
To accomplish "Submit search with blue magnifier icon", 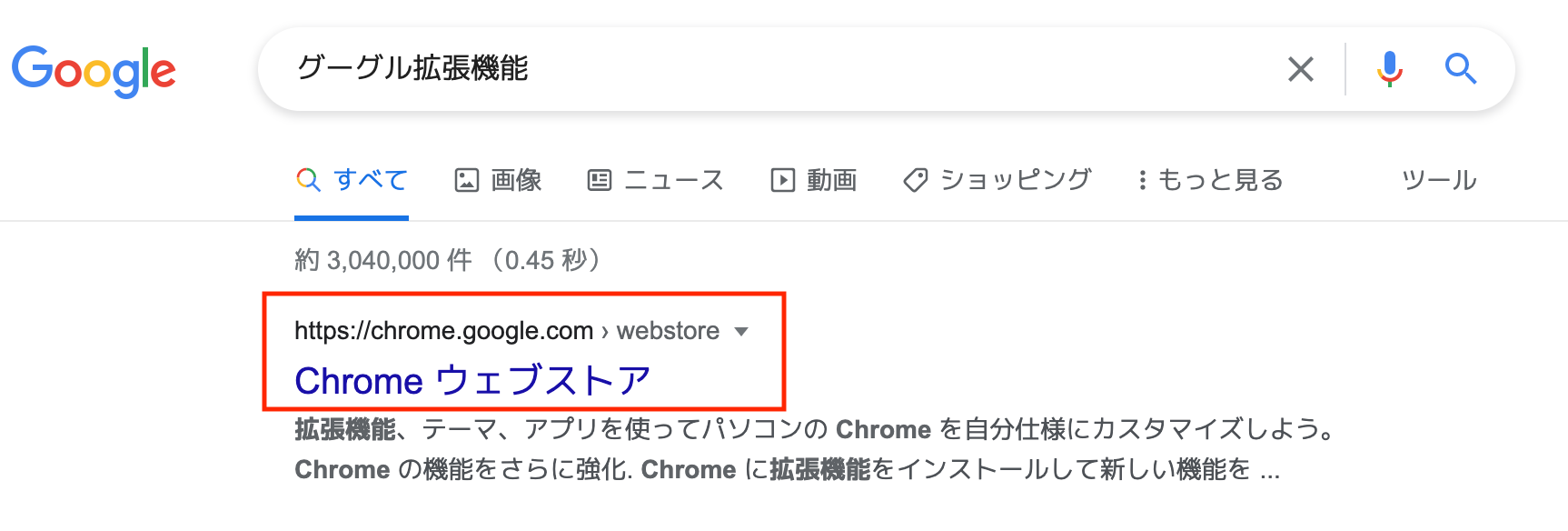I will 1461,68.
